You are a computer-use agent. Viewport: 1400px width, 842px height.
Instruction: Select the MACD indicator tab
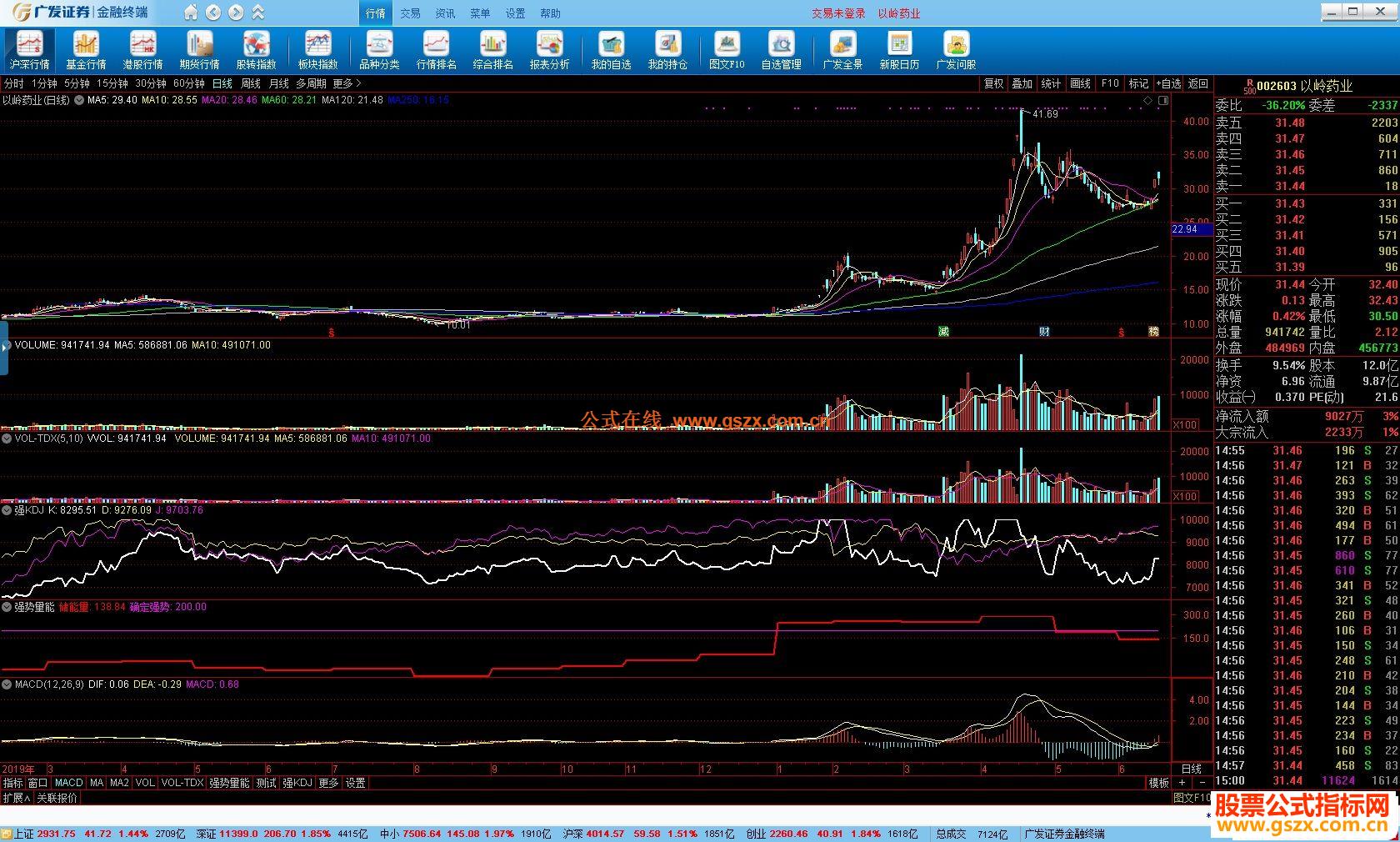(x=68, y=784)
